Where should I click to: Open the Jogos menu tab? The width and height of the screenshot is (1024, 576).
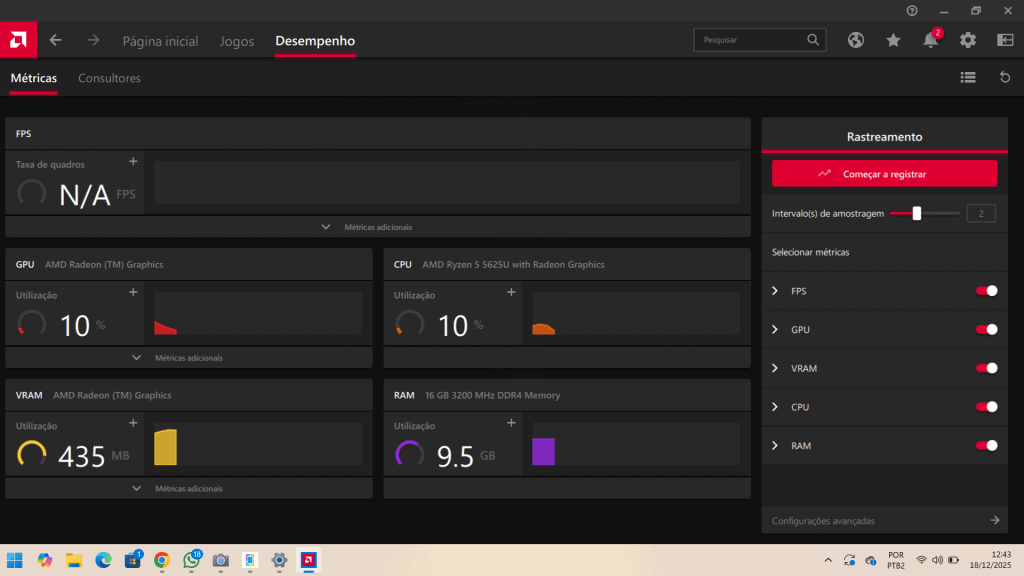[x=237, y=41]
